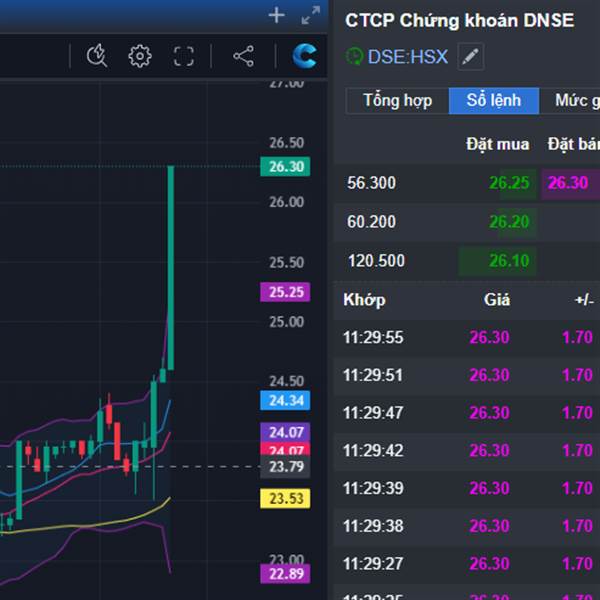Click the Khớp column header
600x600 pixels.
[364, 300]
